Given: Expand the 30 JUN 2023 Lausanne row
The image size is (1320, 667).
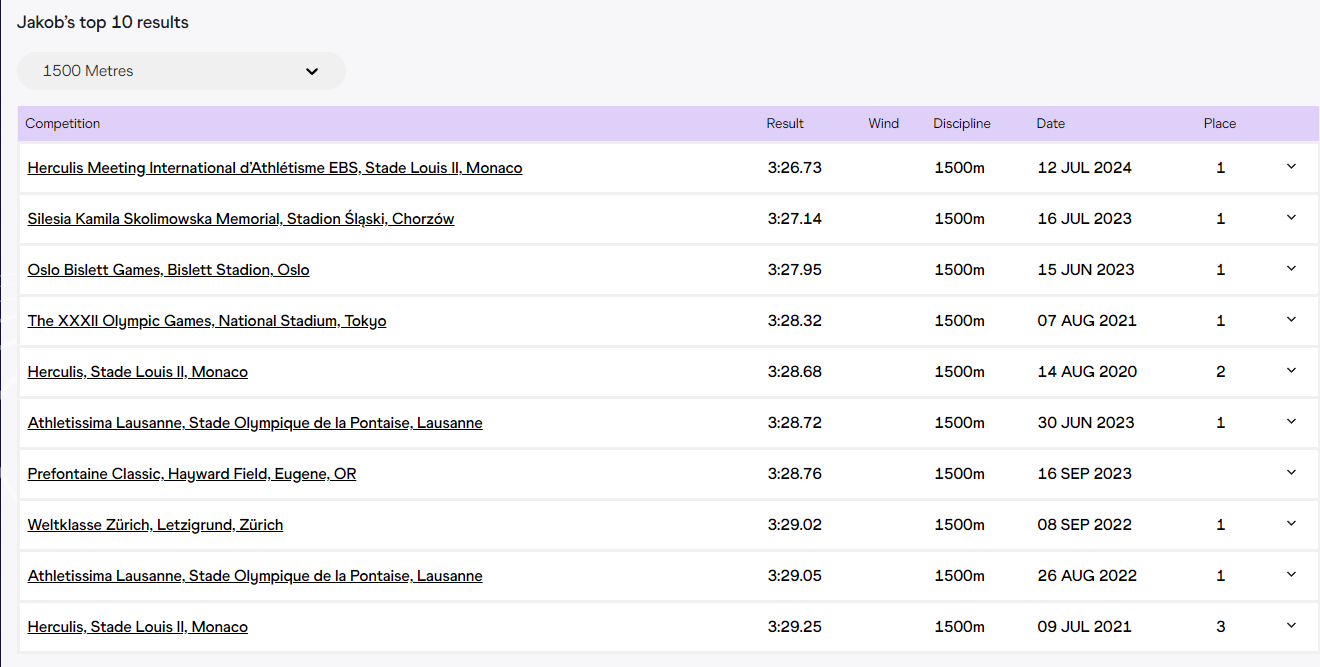Looking at the screenshot, I should tap(1290, 422).
